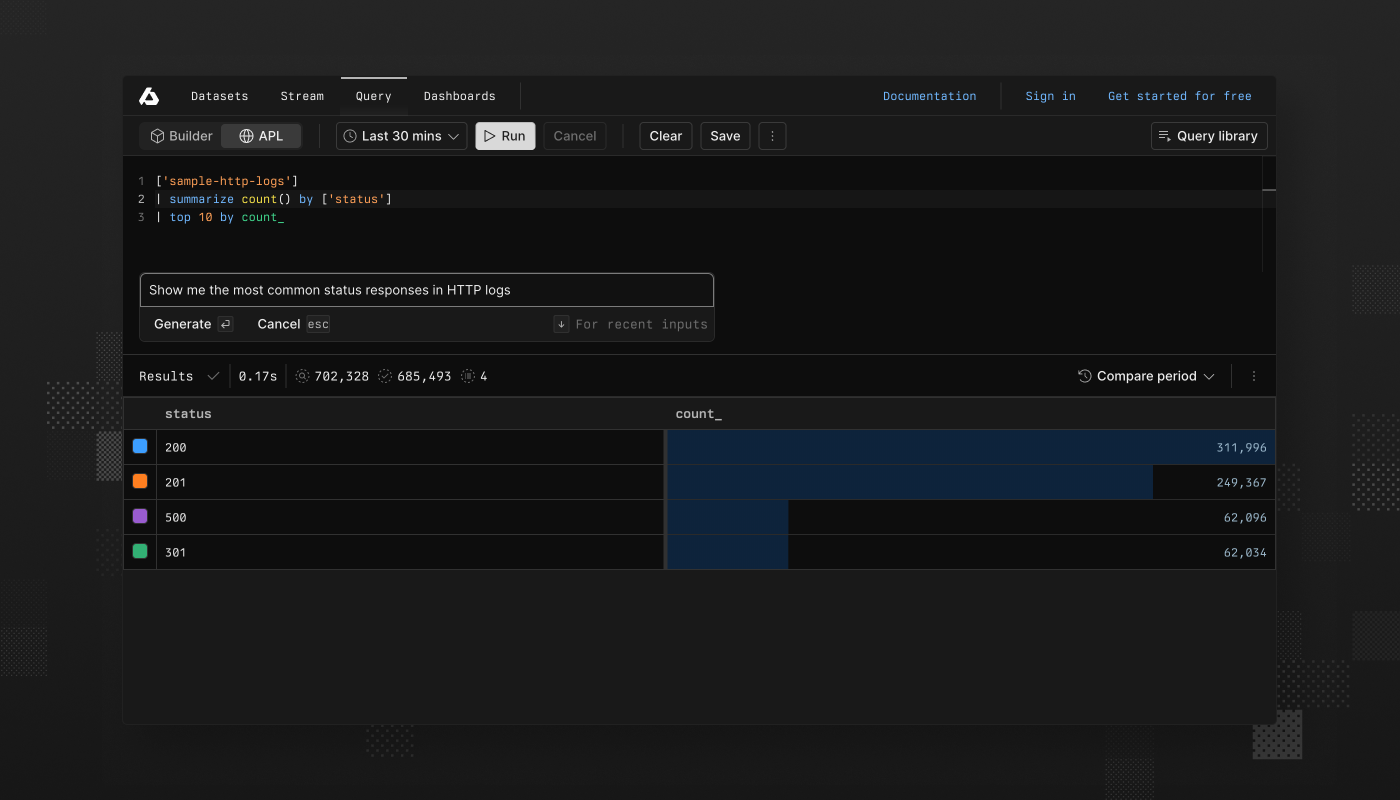Click the clock icon in the time range picker

click(x=349, y=136)
